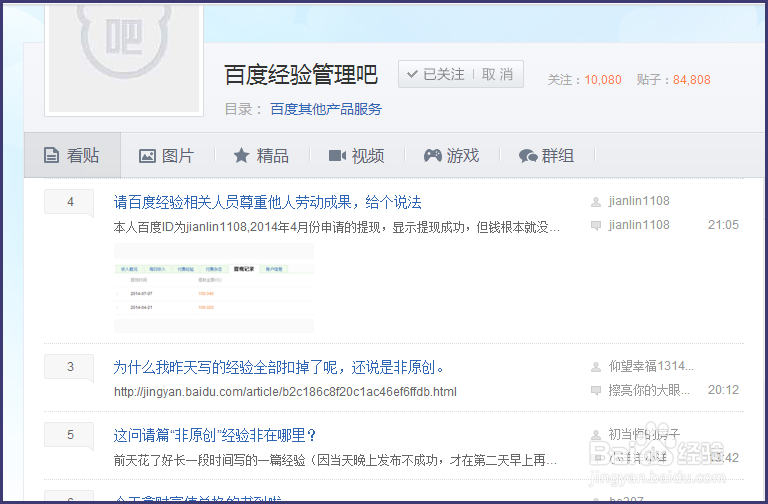This screenshot has height=504, width=768.
Task: Click the reply bubble icon next to jianlin1108
Action: (596, 226)
